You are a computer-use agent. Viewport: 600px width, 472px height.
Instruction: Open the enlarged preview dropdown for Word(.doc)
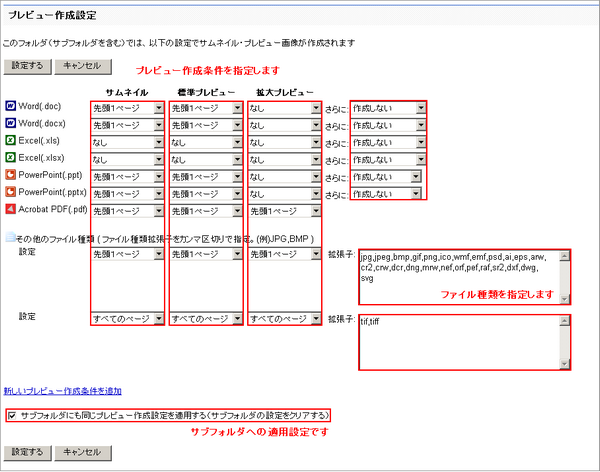point(284,108)
